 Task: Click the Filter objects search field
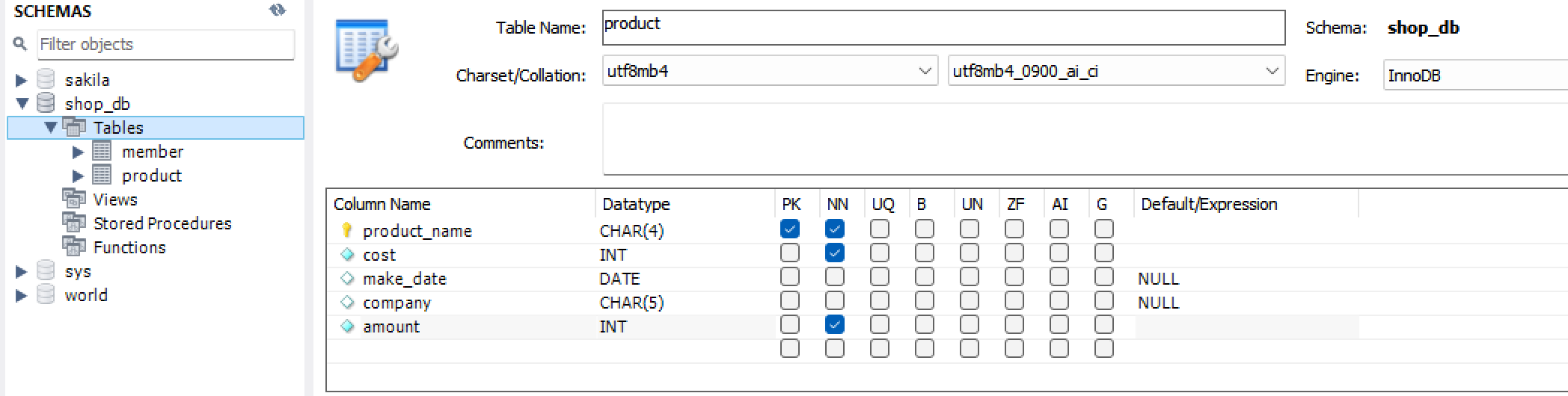166,44
